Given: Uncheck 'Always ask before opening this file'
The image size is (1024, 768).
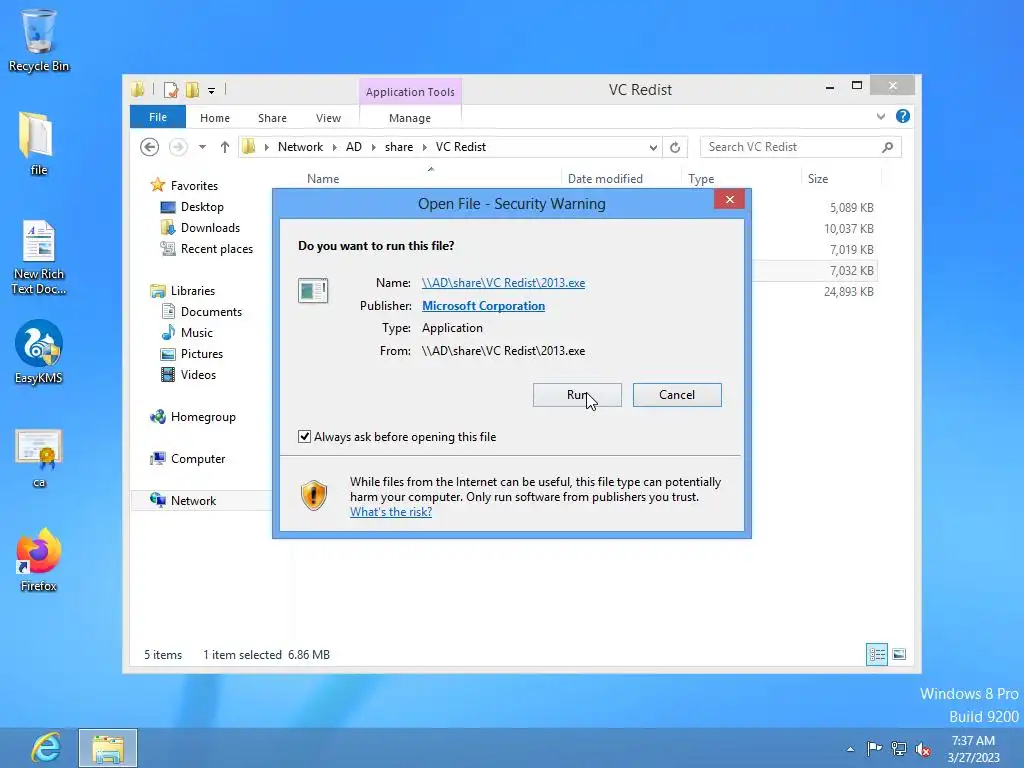Looking at the screenshot, I should coord(304,436).
